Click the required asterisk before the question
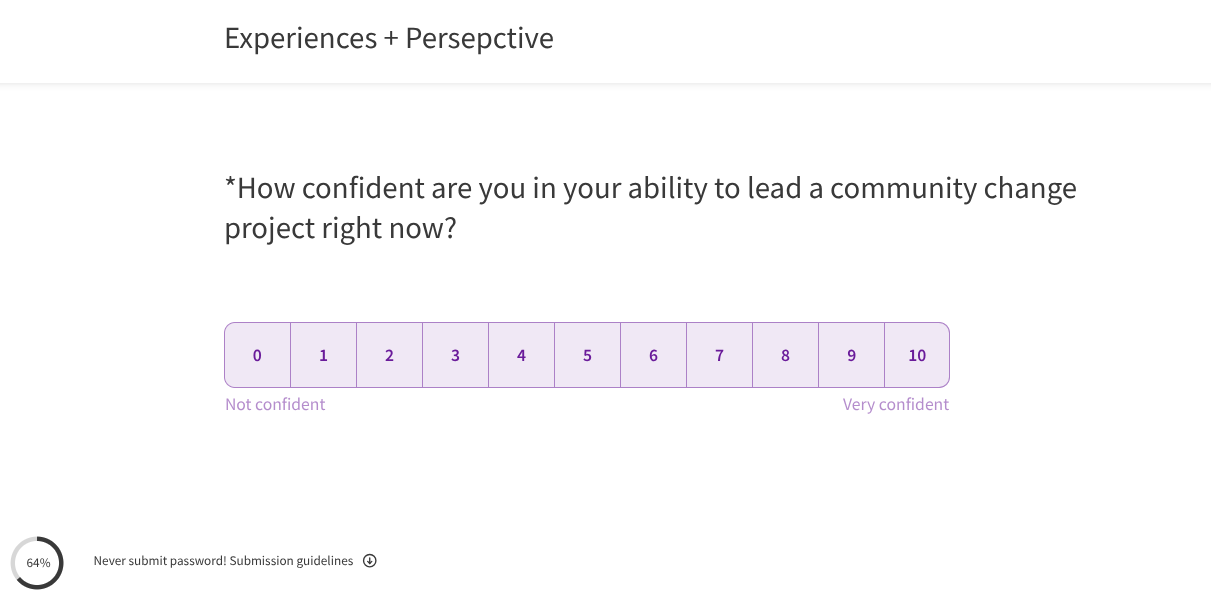The image size is (1211, 595). coord(230,186)
